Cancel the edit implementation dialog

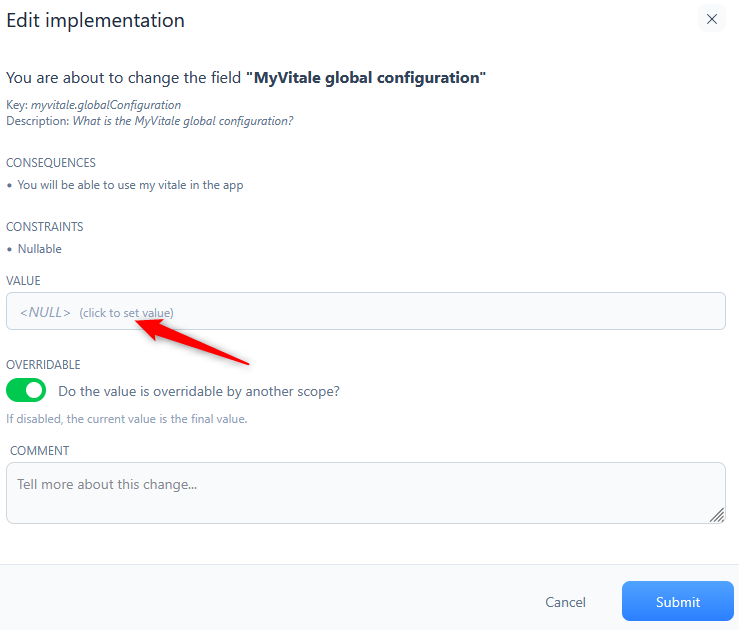coord(565,602)
